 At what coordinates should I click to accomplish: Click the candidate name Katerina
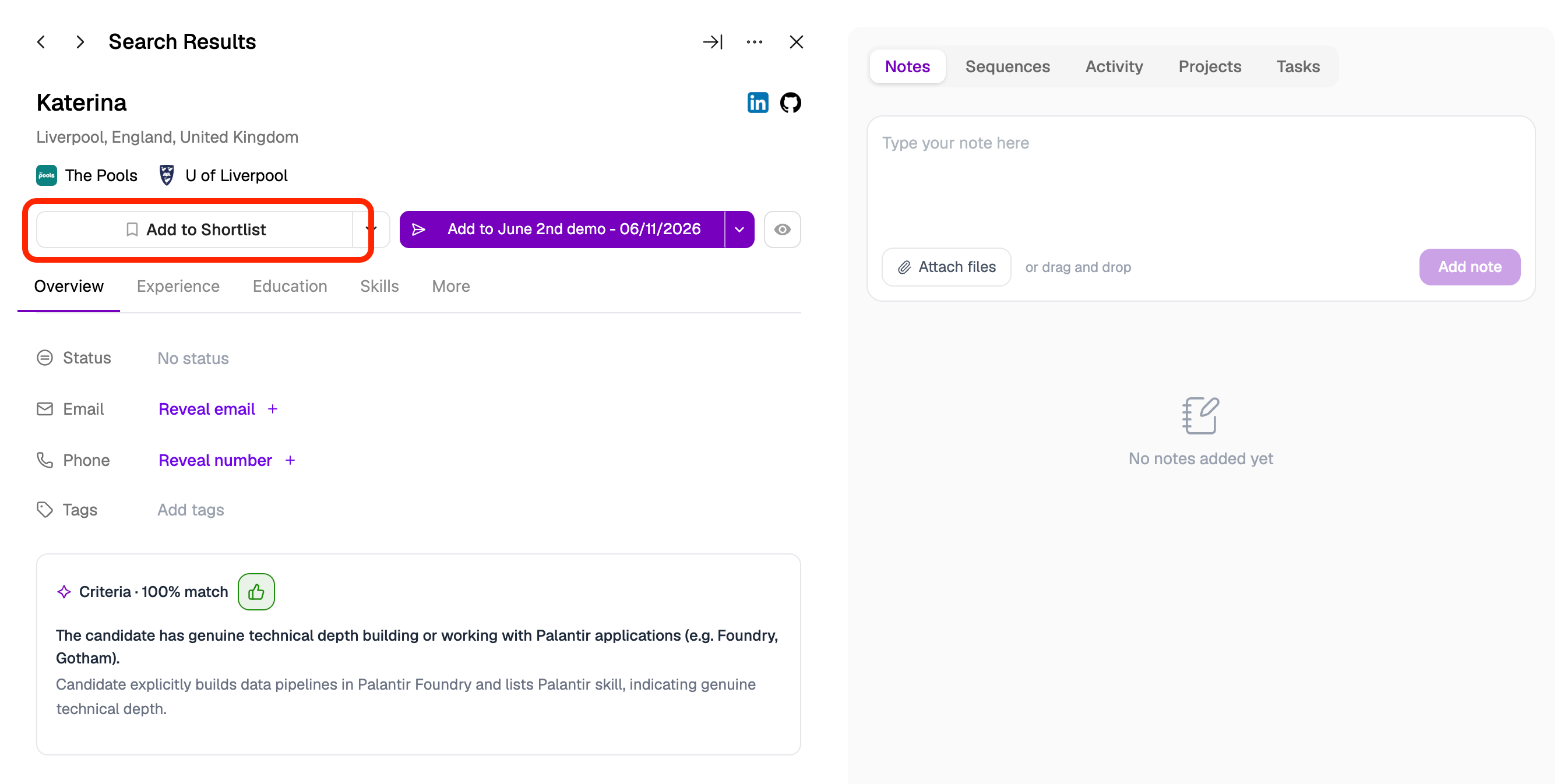82,103
